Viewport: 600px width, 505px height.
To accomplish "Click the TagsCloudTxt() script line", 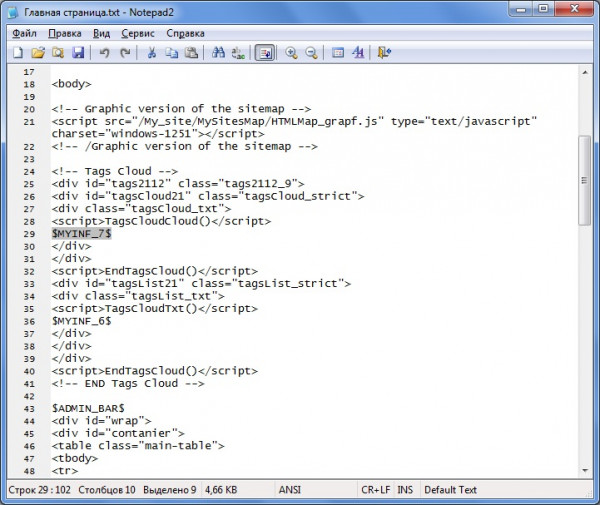I will [155, 308].
